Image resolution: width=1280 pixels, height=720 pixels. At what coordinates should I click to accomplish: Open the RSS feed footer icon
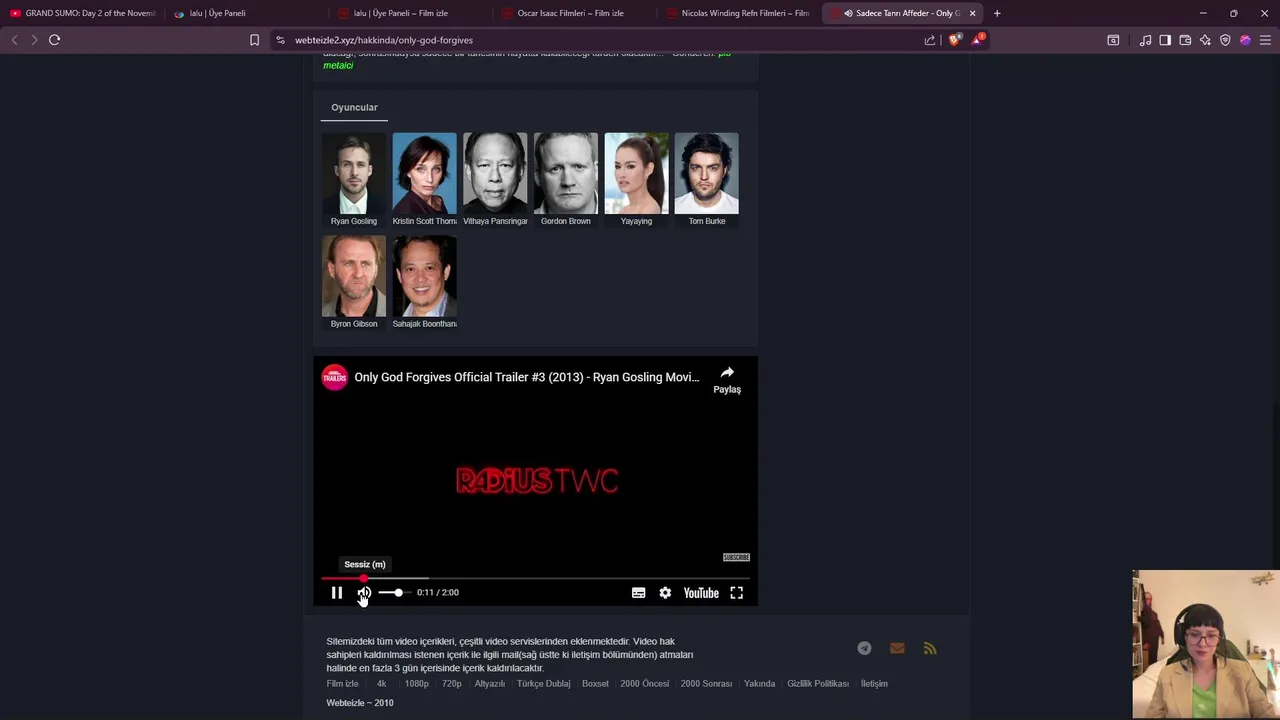(930, 648)
